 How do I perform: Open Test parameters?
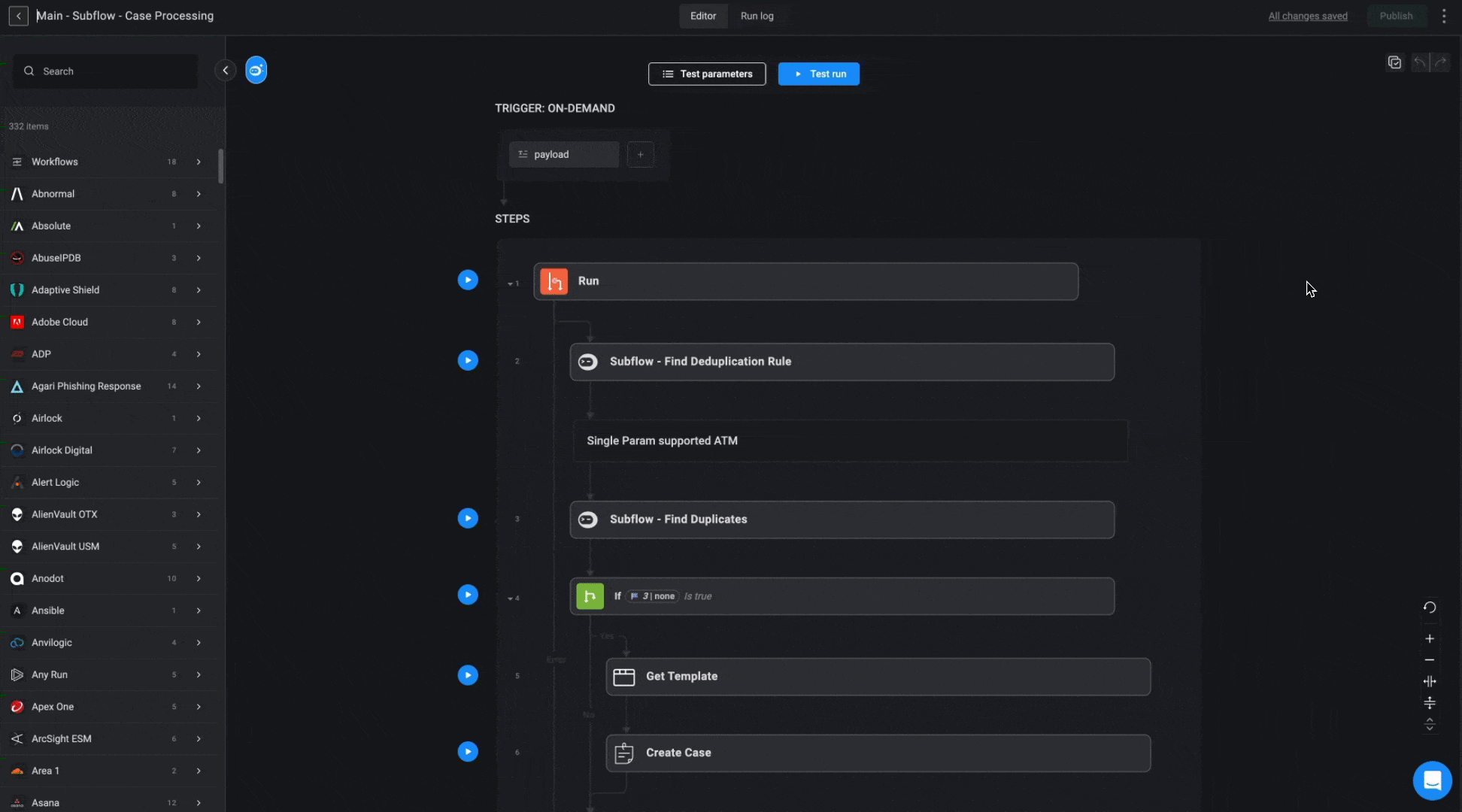point(707,74)
